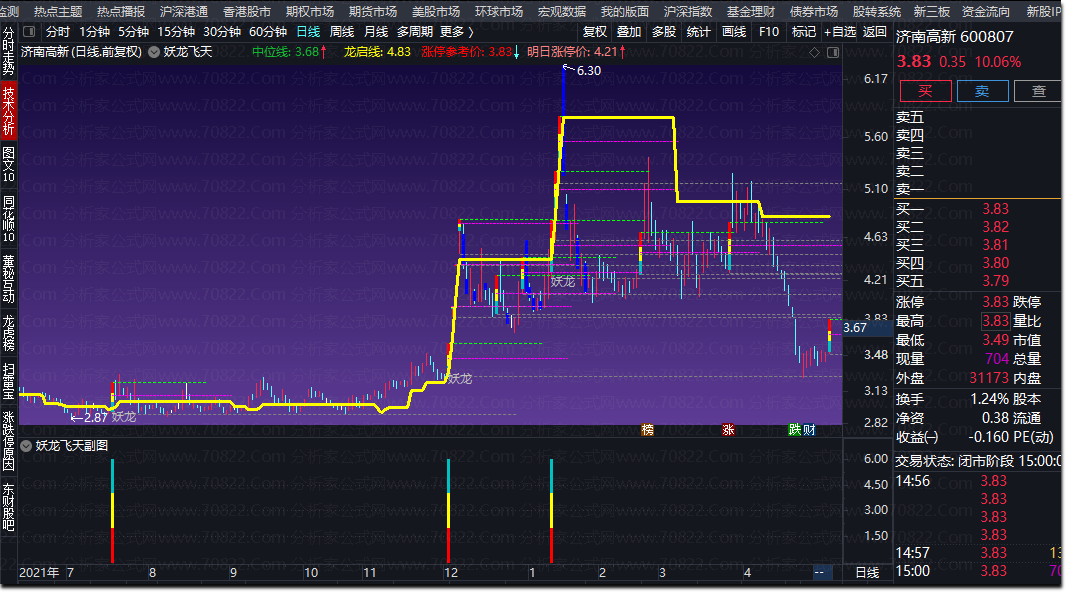Image resolution: width=1067 pixels, height=592 pixels.
Task: Activate the 画线 drawing tool
Action: click(734, 32)
